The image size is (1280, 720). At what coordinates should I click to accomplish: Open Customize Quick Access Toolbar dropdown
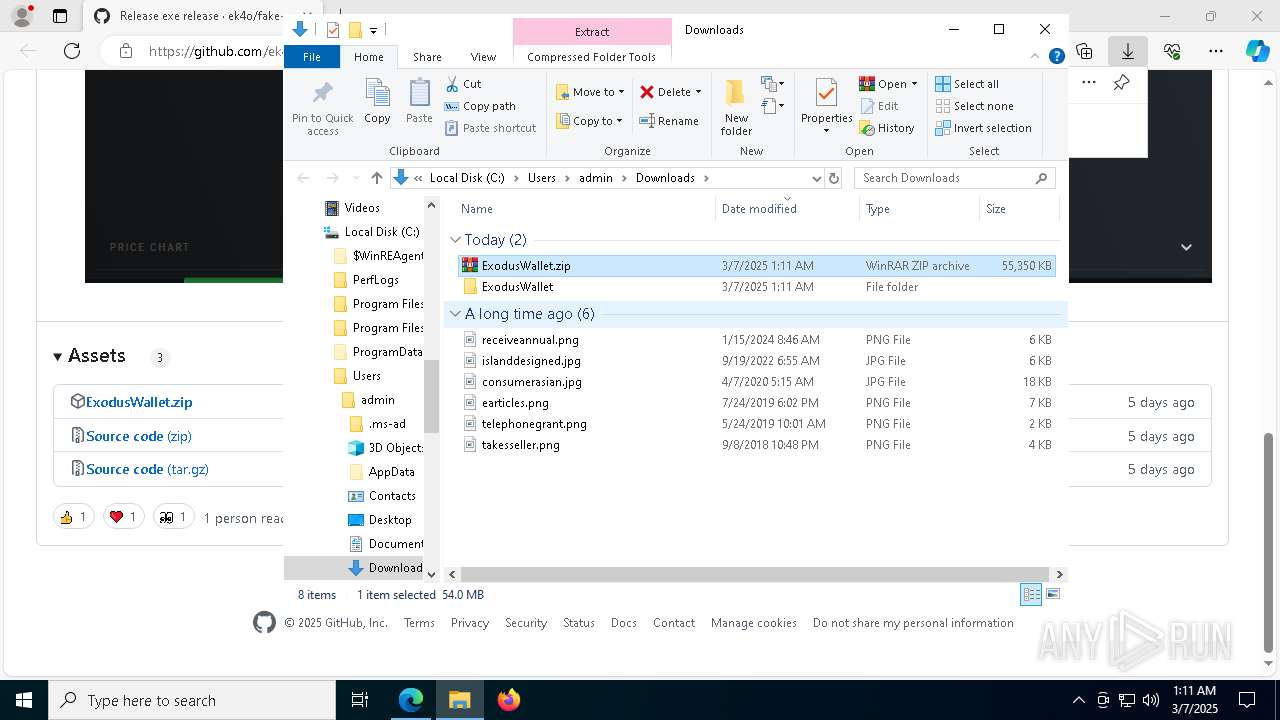[373, 30]
